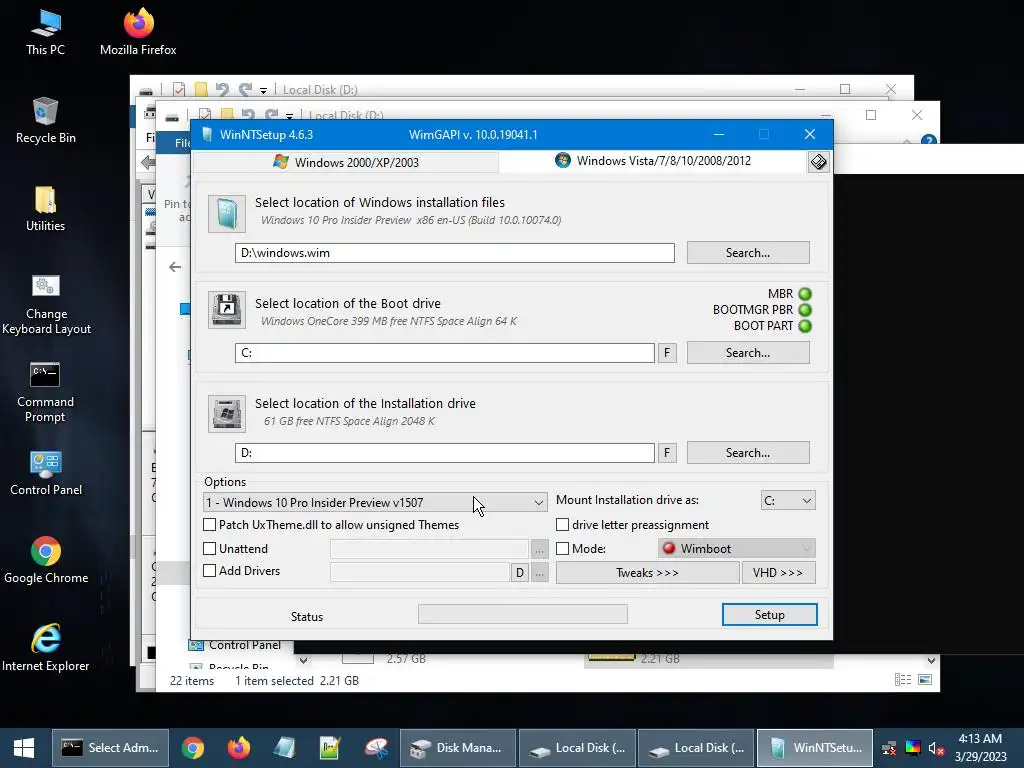Enable the Unattend checkbox

coord(210,549)
